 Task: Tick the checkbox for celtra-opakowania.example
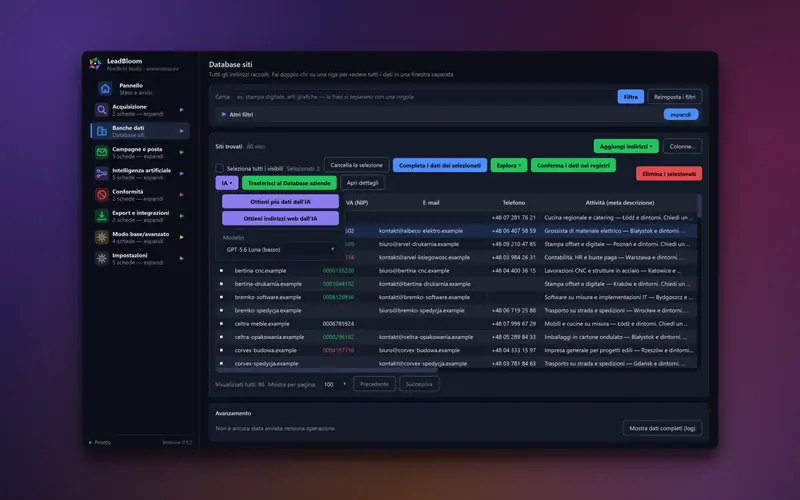pos(221,337)
